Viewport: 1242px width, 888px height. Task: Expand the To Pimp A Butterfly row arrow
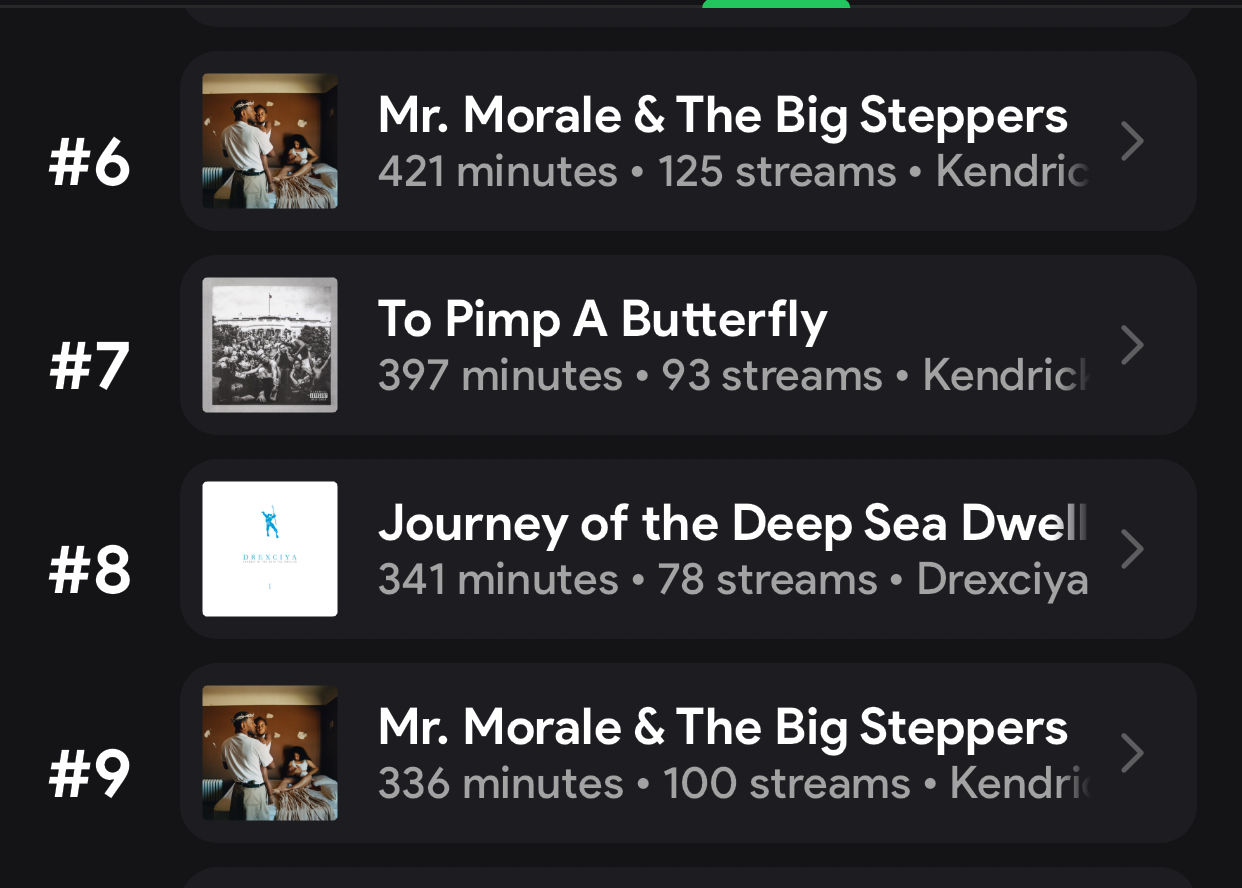tap(1132, 345)
